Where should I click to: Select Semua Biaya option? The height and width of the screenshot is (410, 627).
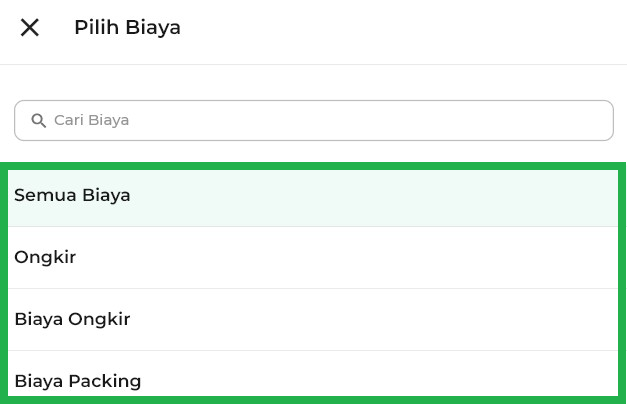click(x=313, y=196)
